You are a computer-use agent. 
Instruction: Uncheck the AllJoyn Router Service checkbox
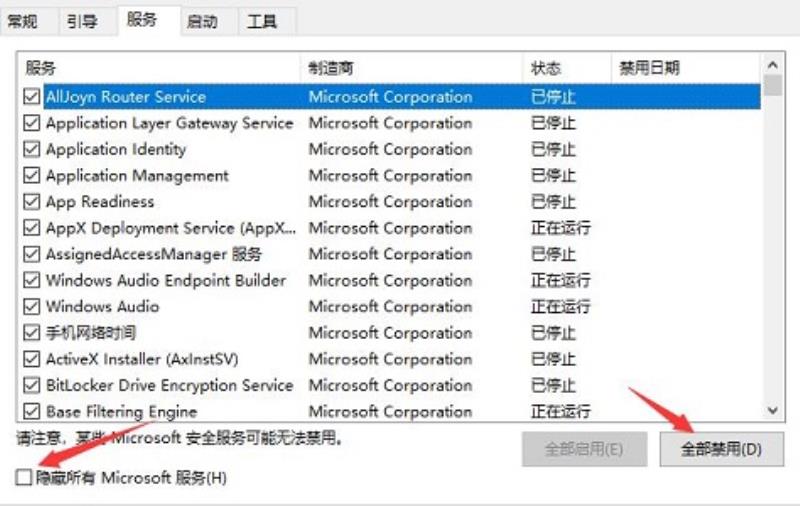pyautogui.click(x=32, y=96)
